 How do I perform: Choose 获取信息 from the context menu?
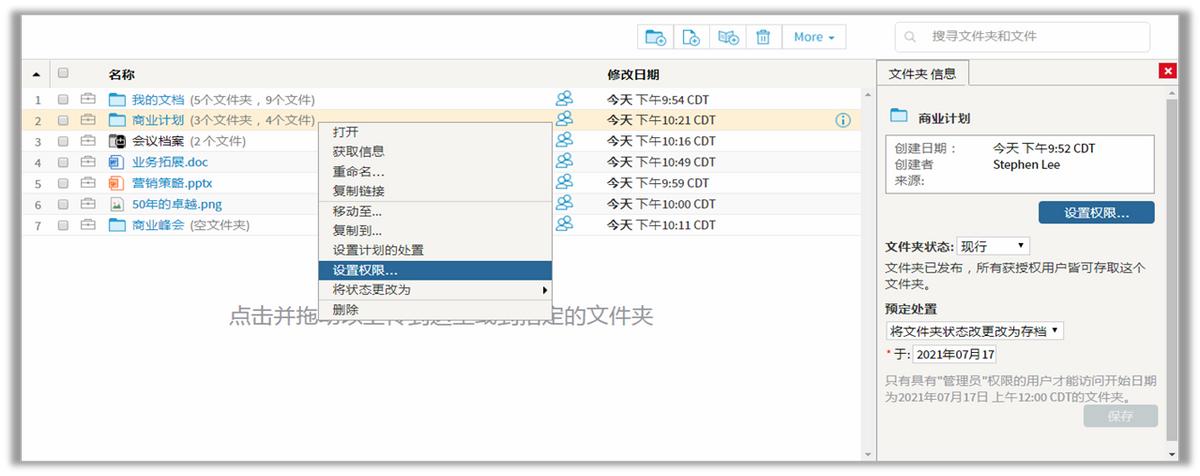434,151
